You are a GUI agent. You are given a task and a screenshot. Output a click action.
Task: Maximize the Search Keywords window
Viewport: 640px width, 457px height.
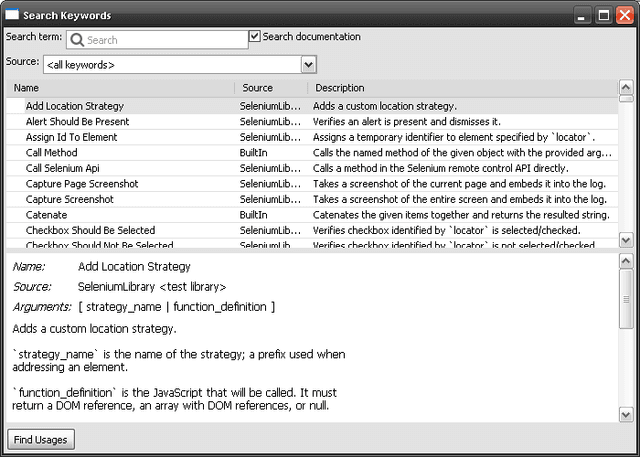coord(604,15)
